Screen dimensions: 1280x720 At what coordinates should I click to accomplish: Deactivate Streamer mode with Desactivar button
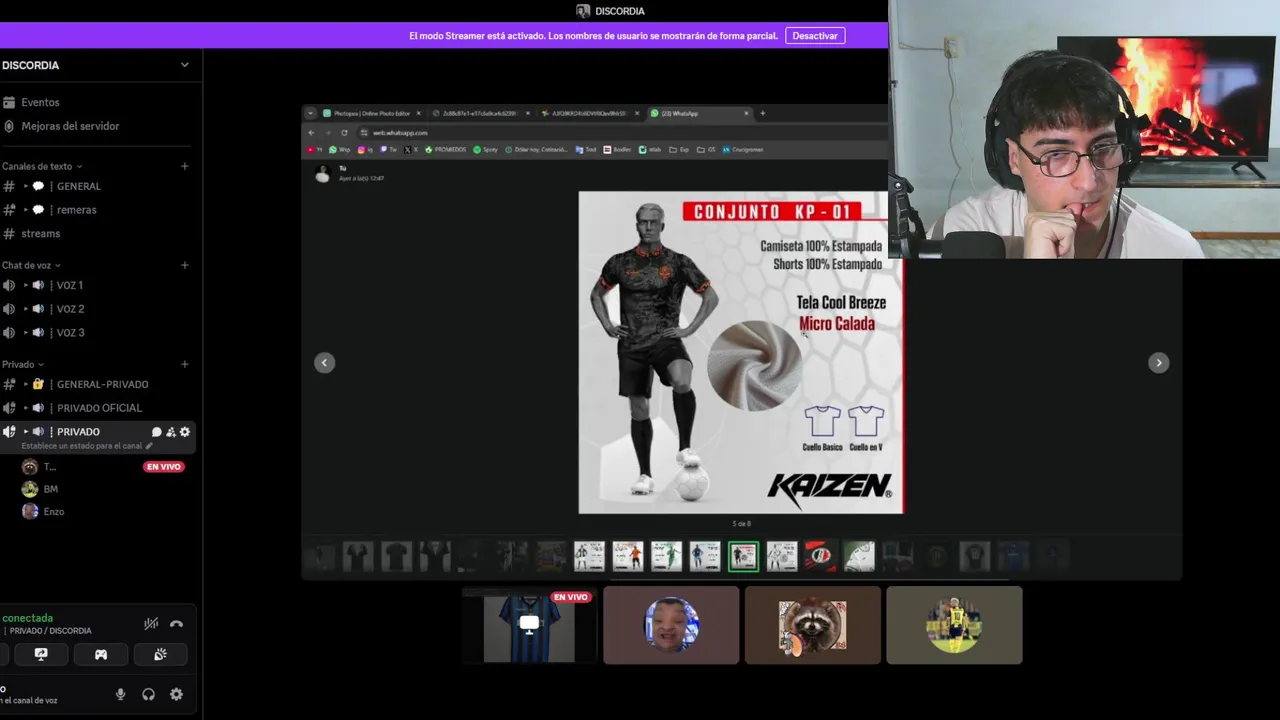[x=815, y=36]
